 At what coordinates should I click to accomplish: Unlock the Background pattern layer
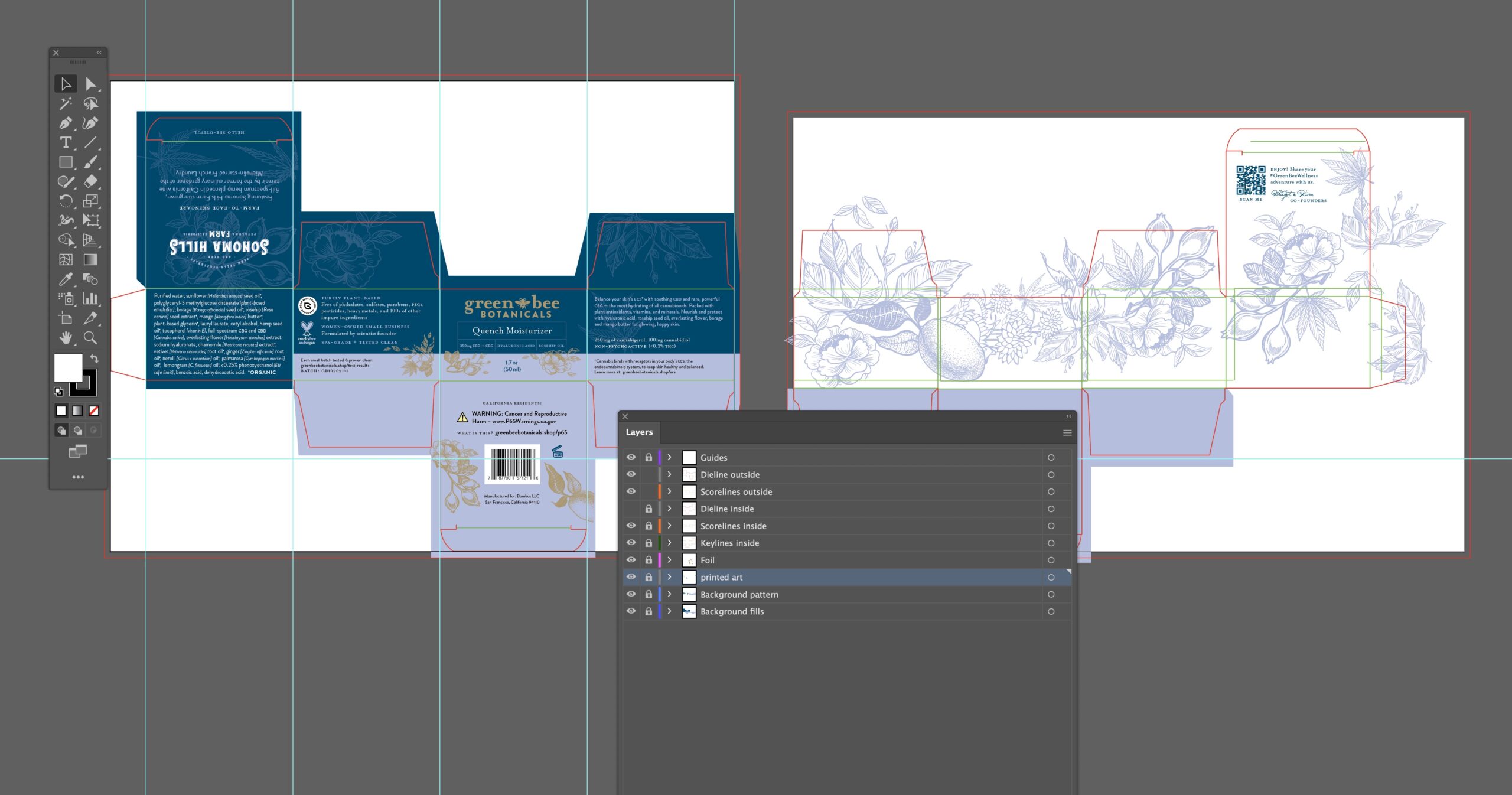pyautogui.click(x=649, y=594)
